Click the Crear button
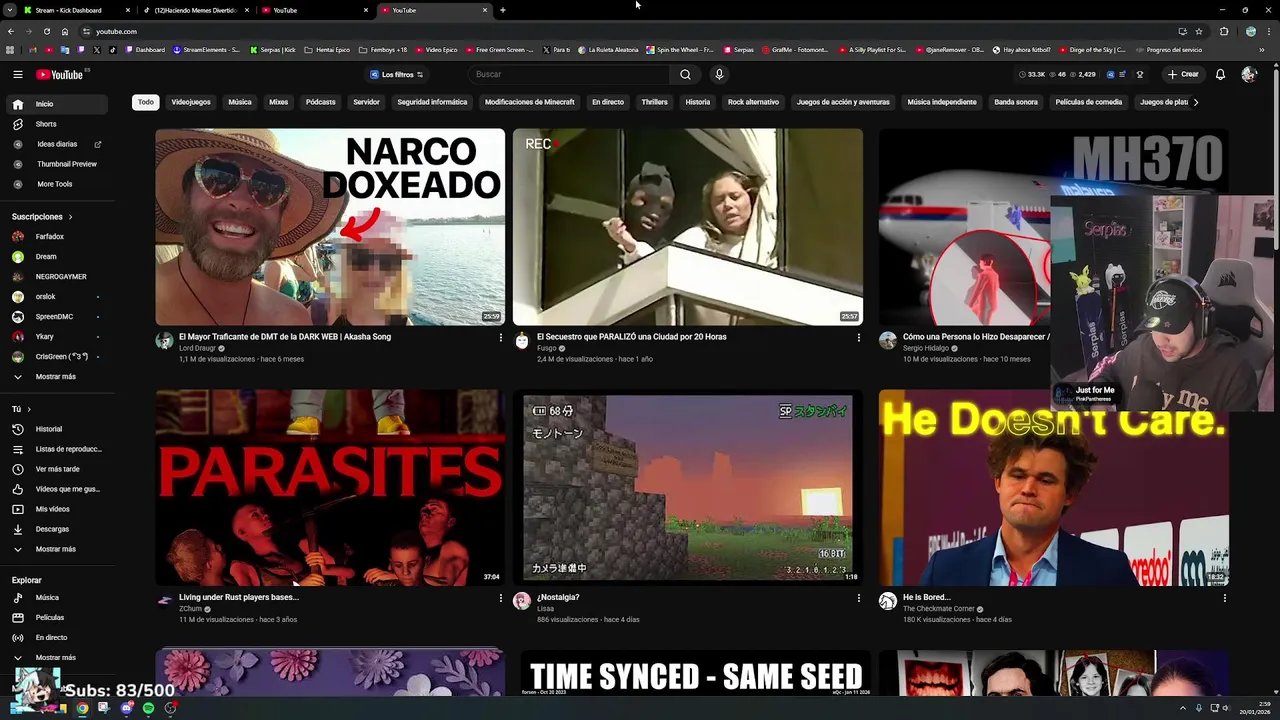The height and width of the screenshot is (720, 1280). click(1182, 74)
